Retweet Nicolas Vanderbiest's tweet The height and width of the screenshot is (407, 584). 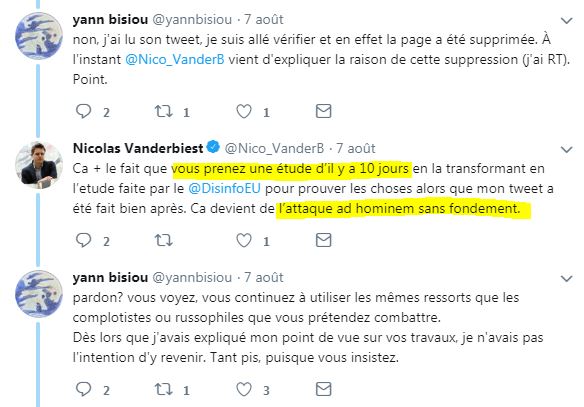[x=164, y=240]
